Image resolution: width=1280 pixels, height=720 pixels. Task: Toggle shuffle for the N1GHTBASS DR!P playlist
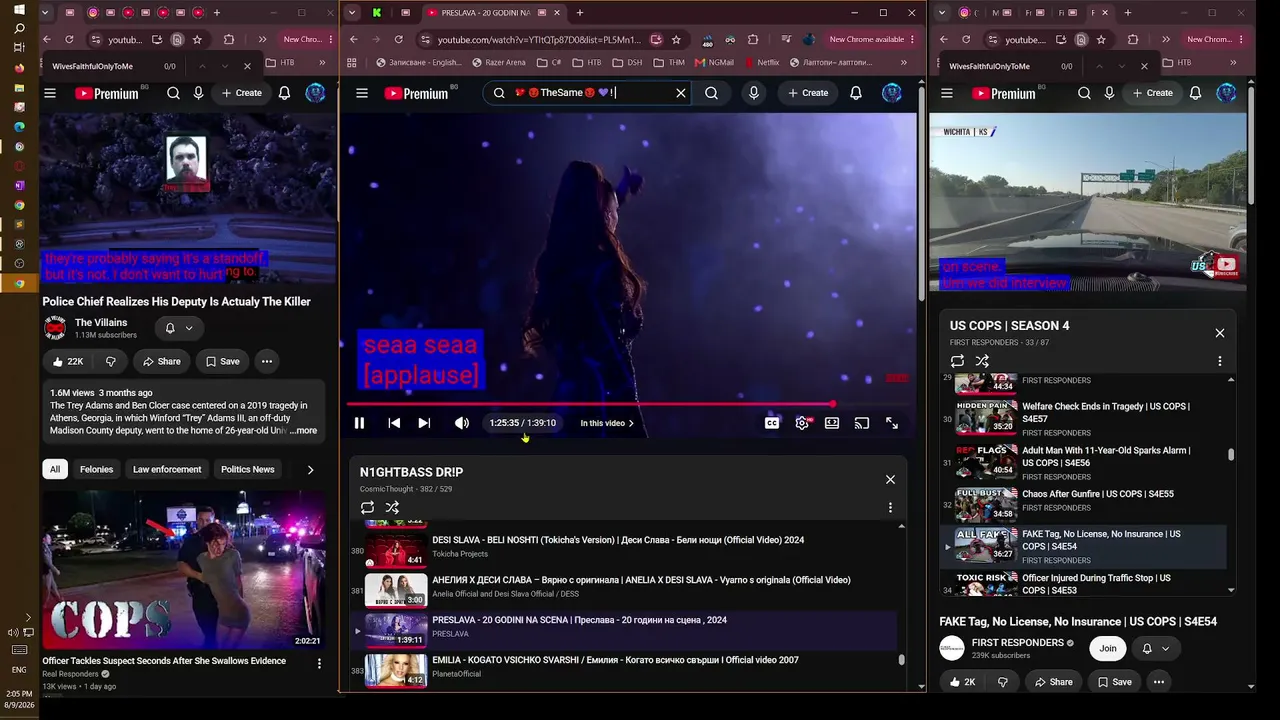pos(392,508)
